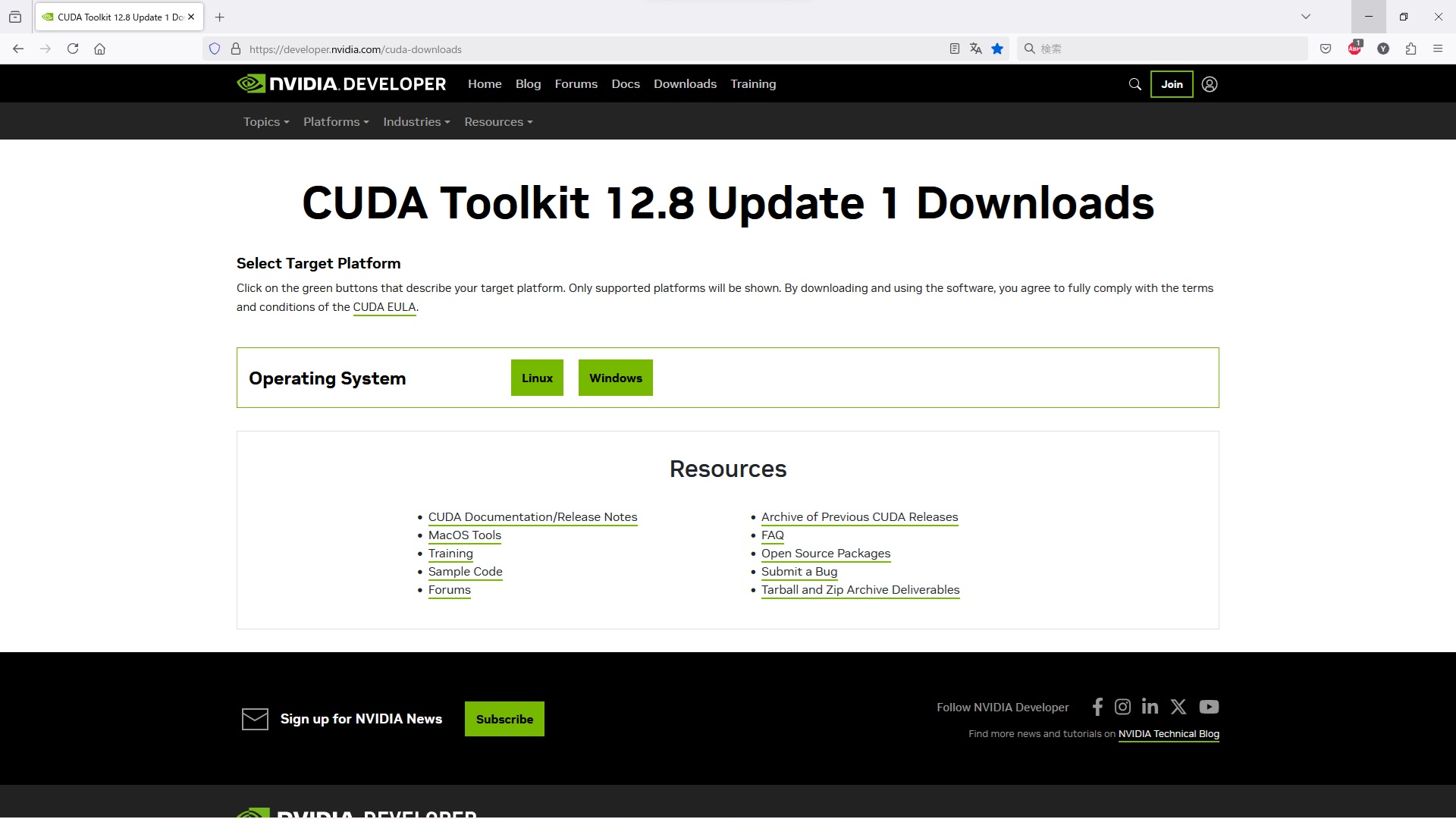Open NVIDIA's Facebook page icon
1456x819 pixels.
1097,707
